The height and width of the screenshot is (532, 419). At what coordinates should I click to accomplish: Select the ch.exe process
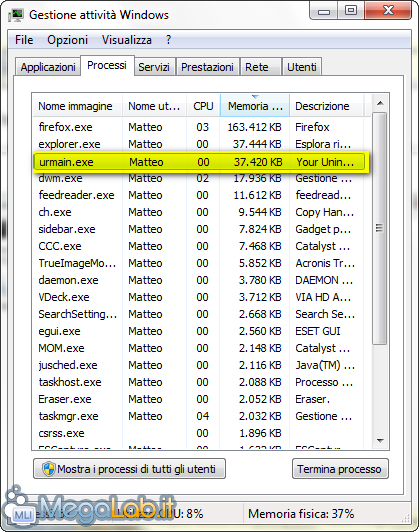pos(198,212)
